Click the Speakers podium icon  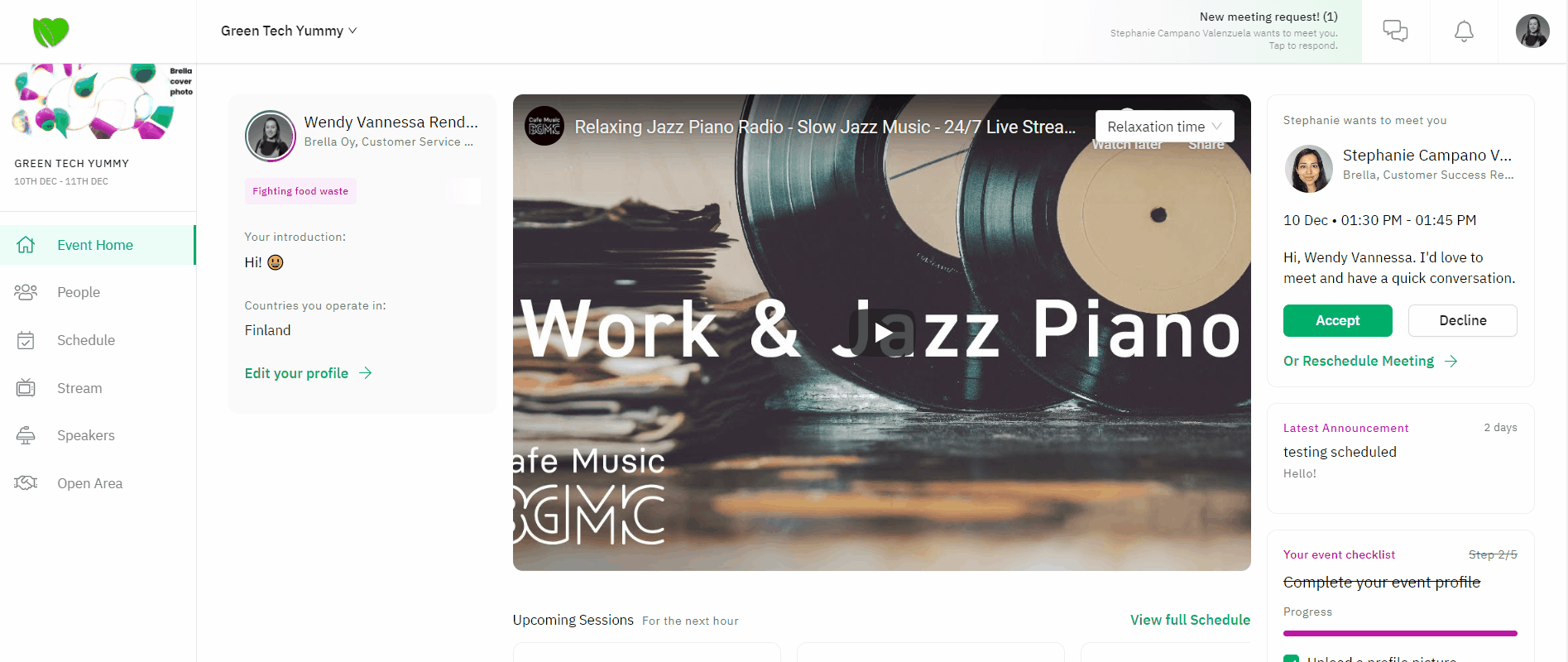coord(26,435)
